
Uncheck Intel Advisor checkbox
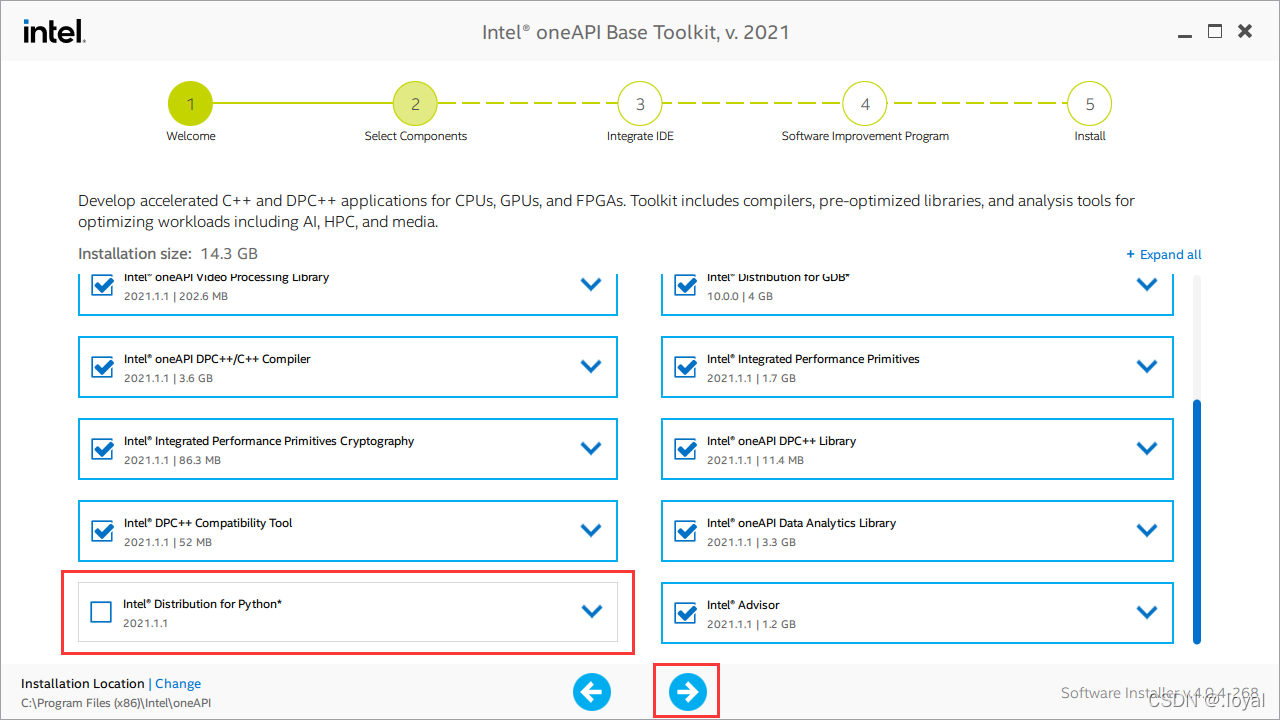(685, 613)
